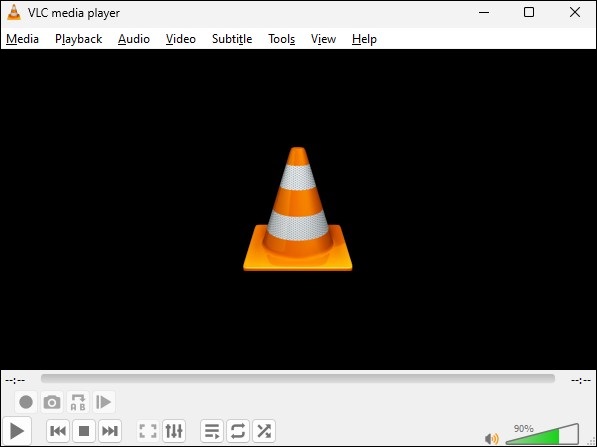Close the VLC media player window
The height and width of the screenshot is (447, 597).
click(x=575, y=13)
